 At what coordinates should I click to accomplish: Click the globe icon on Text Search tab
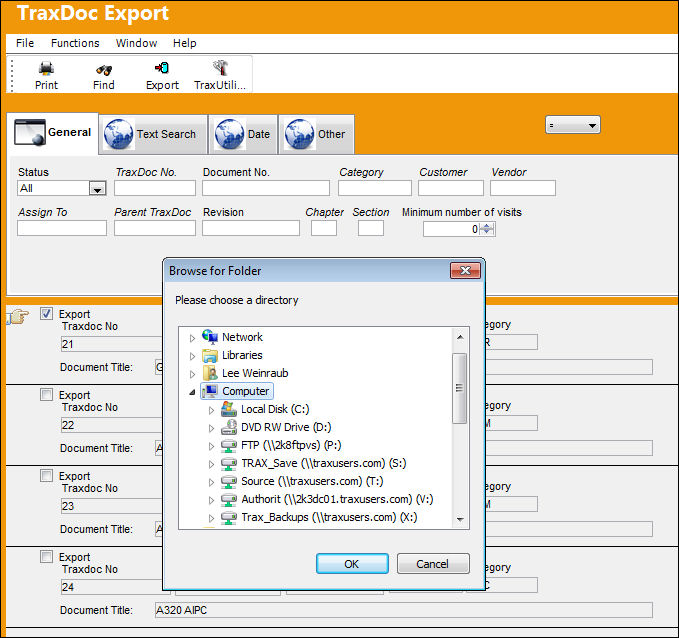(x=119, y=134)
